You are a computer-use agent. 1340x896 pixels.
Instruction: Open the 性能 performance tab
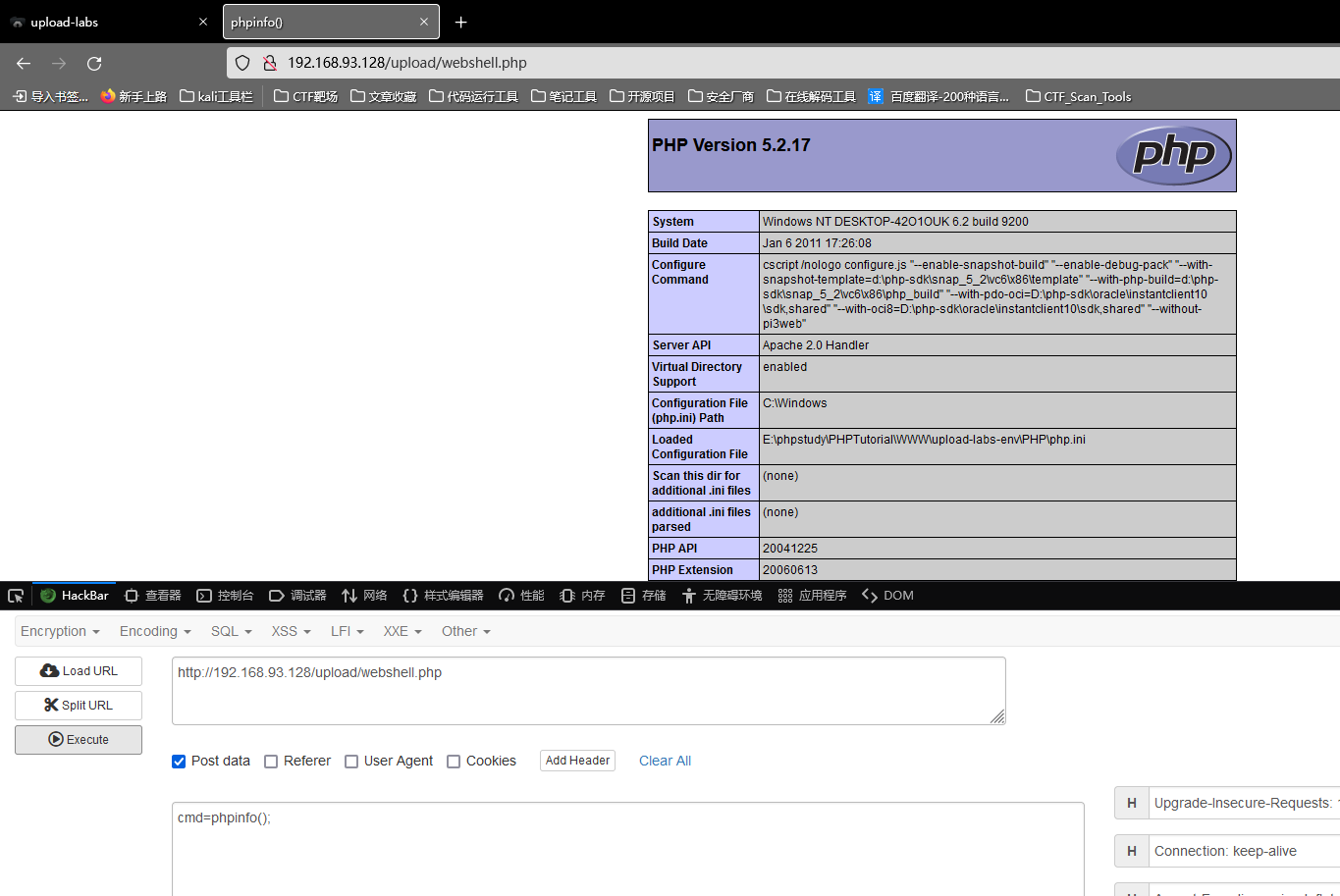pos(521,596)
